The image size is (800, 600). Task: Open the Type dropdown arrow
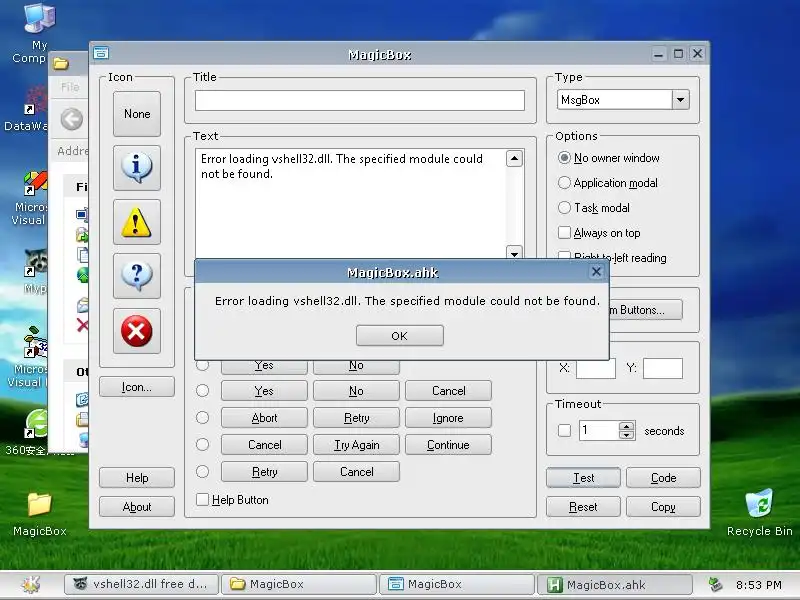[681, 99]
